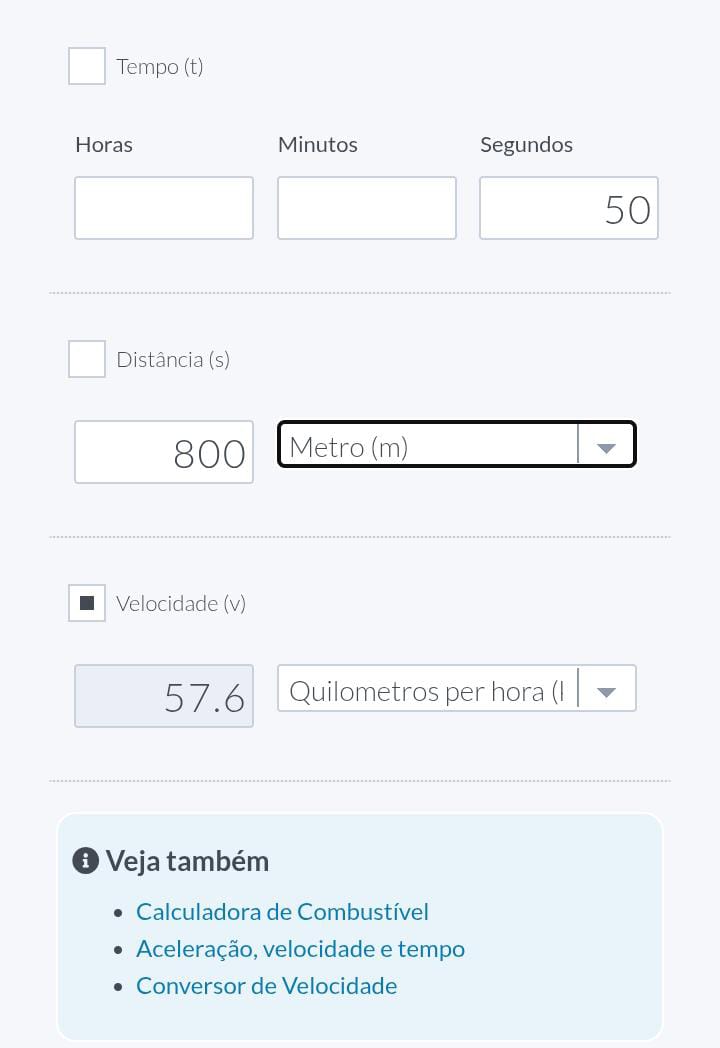The width and height of the screenshot is (720, 1048).
Task: Follow the Conversor de Velocidade link
Action: coord(266,986)
